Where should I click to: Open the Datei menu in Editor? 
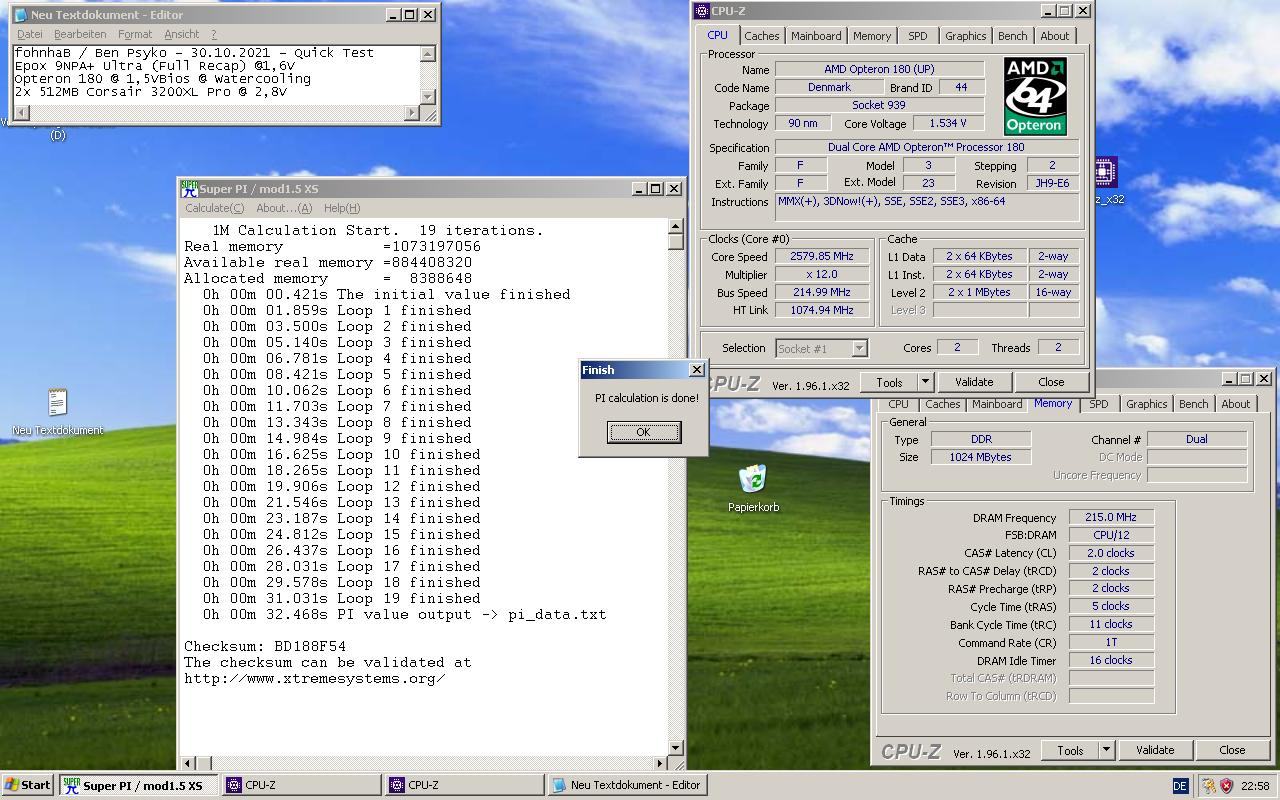pos(30,34)
